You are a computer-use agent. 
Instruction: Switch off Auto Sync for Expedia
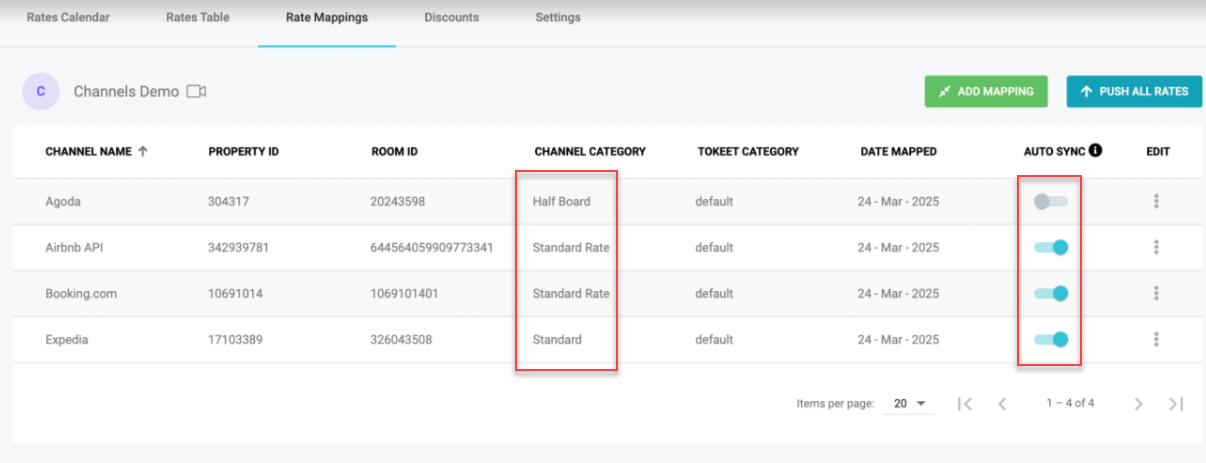coord(1051,339)
